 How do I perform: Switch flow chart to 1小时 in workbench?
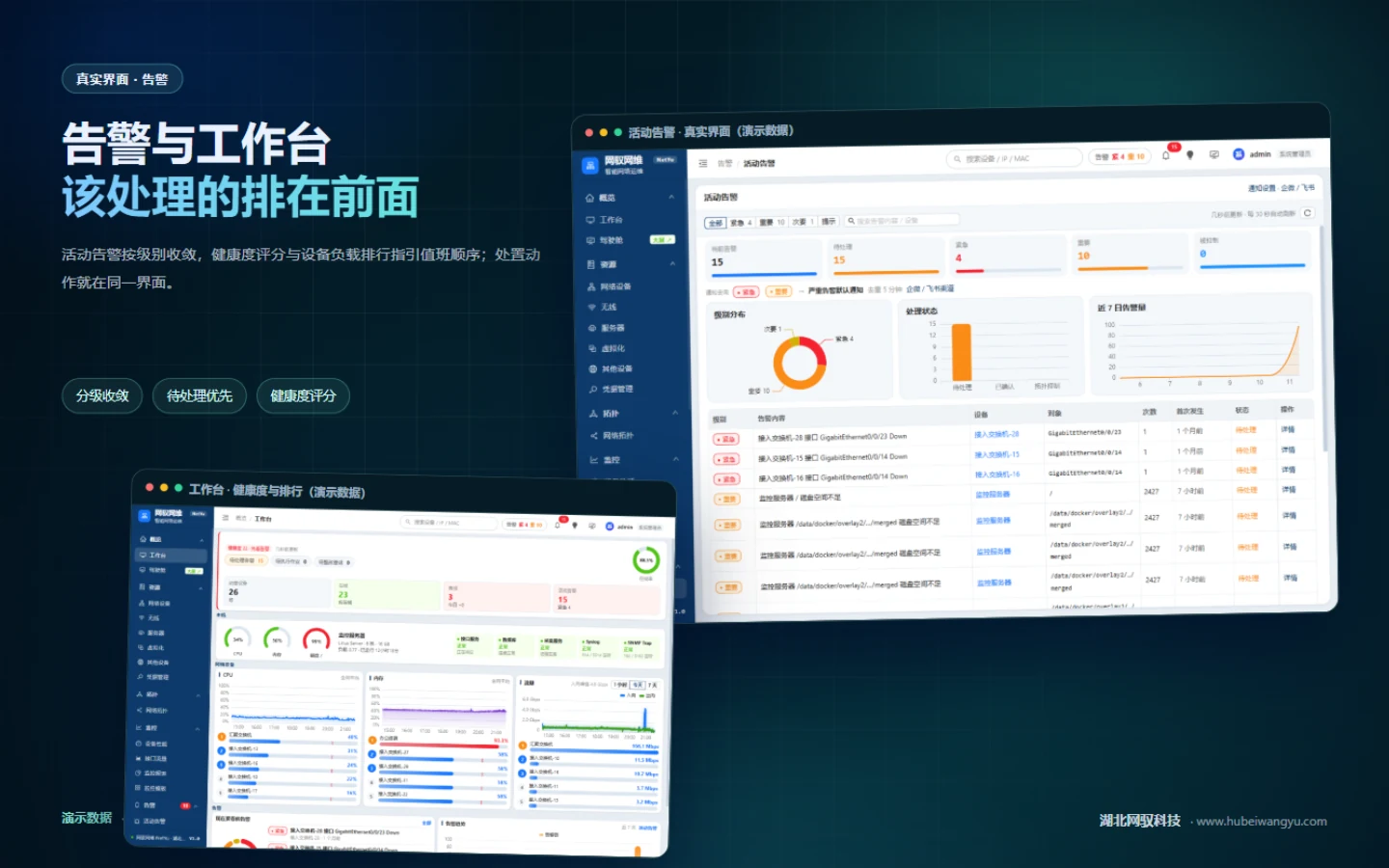(x=620, y=685)
